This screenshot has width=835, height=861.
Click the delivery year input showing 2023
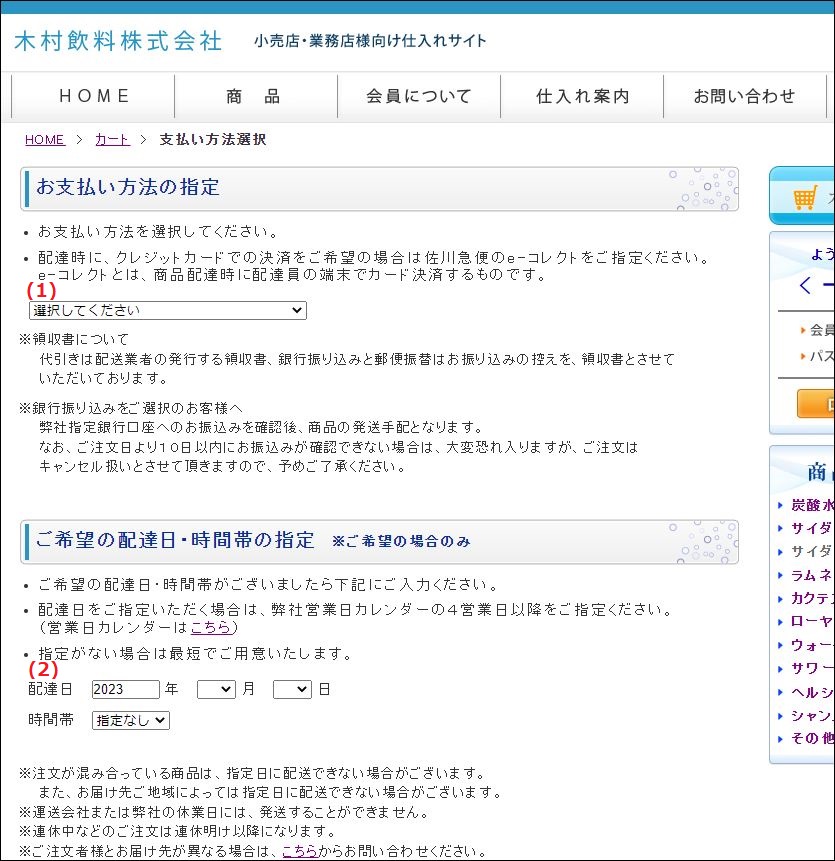tap(124, 689)
